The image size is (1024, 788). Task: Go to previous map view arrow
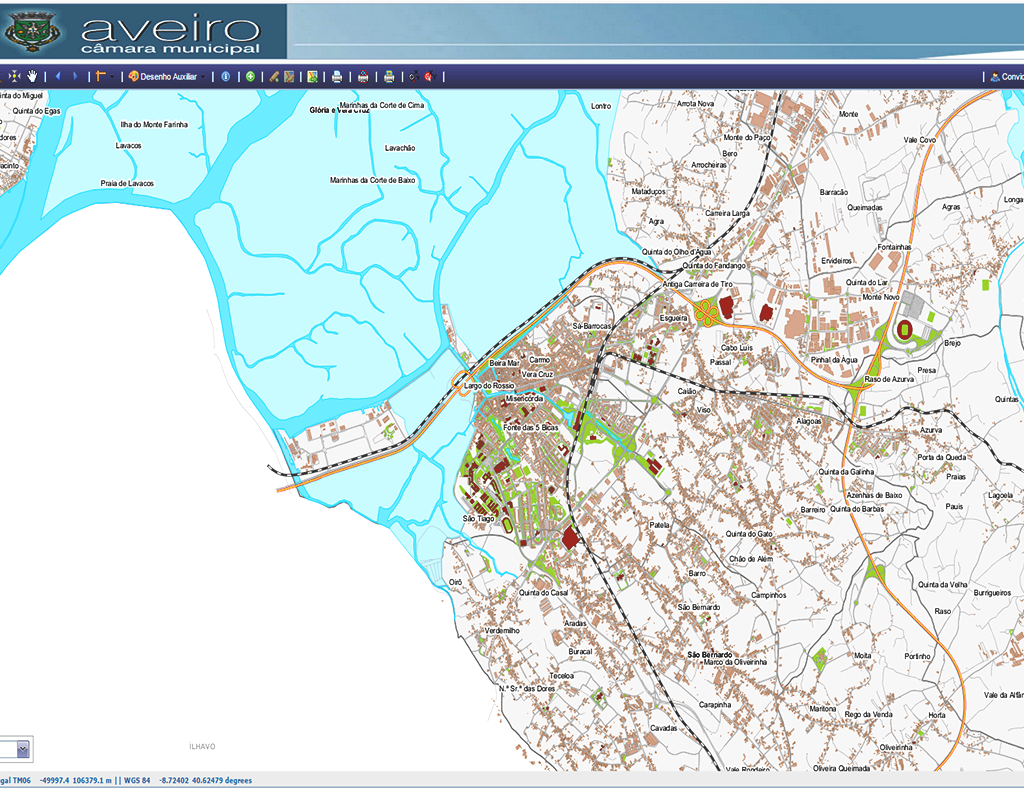(58, 76)
